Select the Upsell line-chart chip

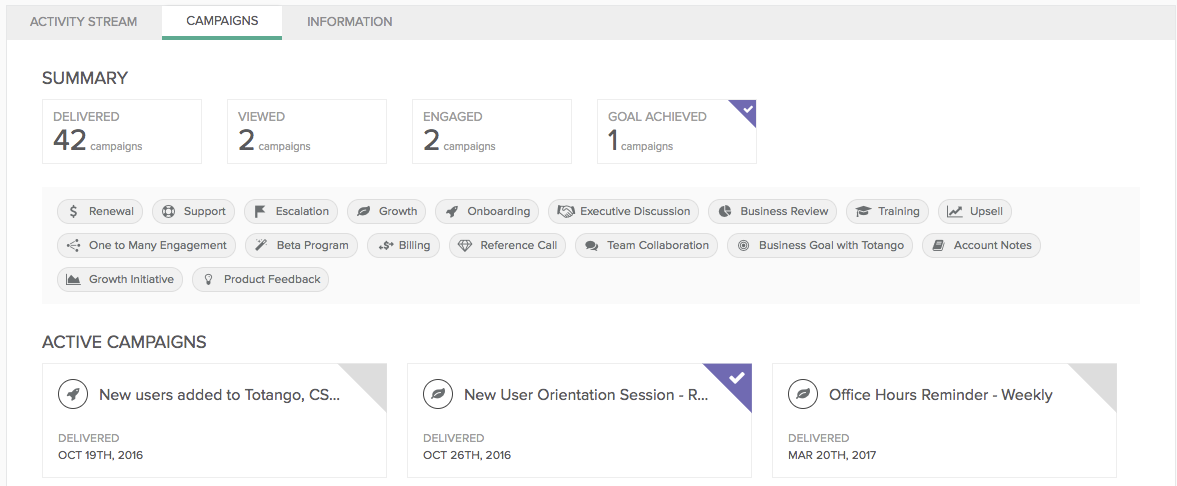click(975, 211)
